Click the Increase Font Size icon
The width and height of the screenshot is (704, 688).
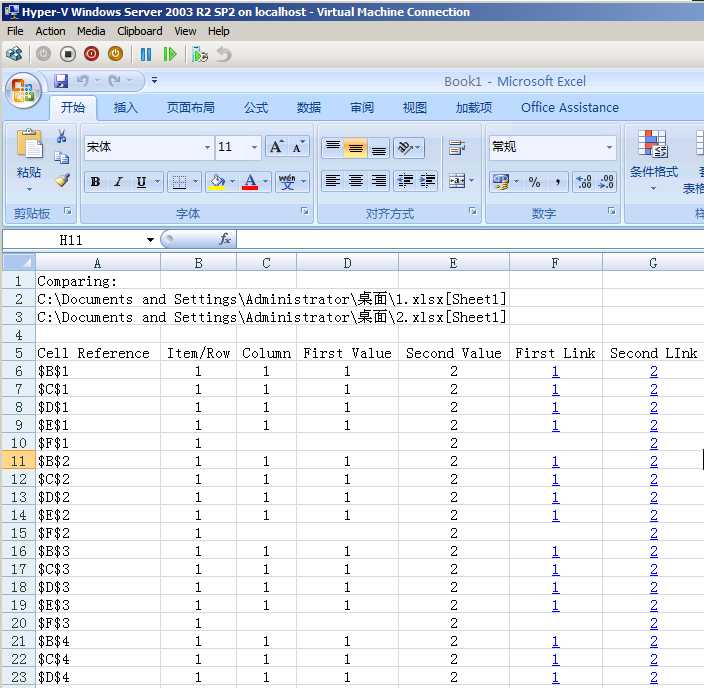tap(276, 147)
